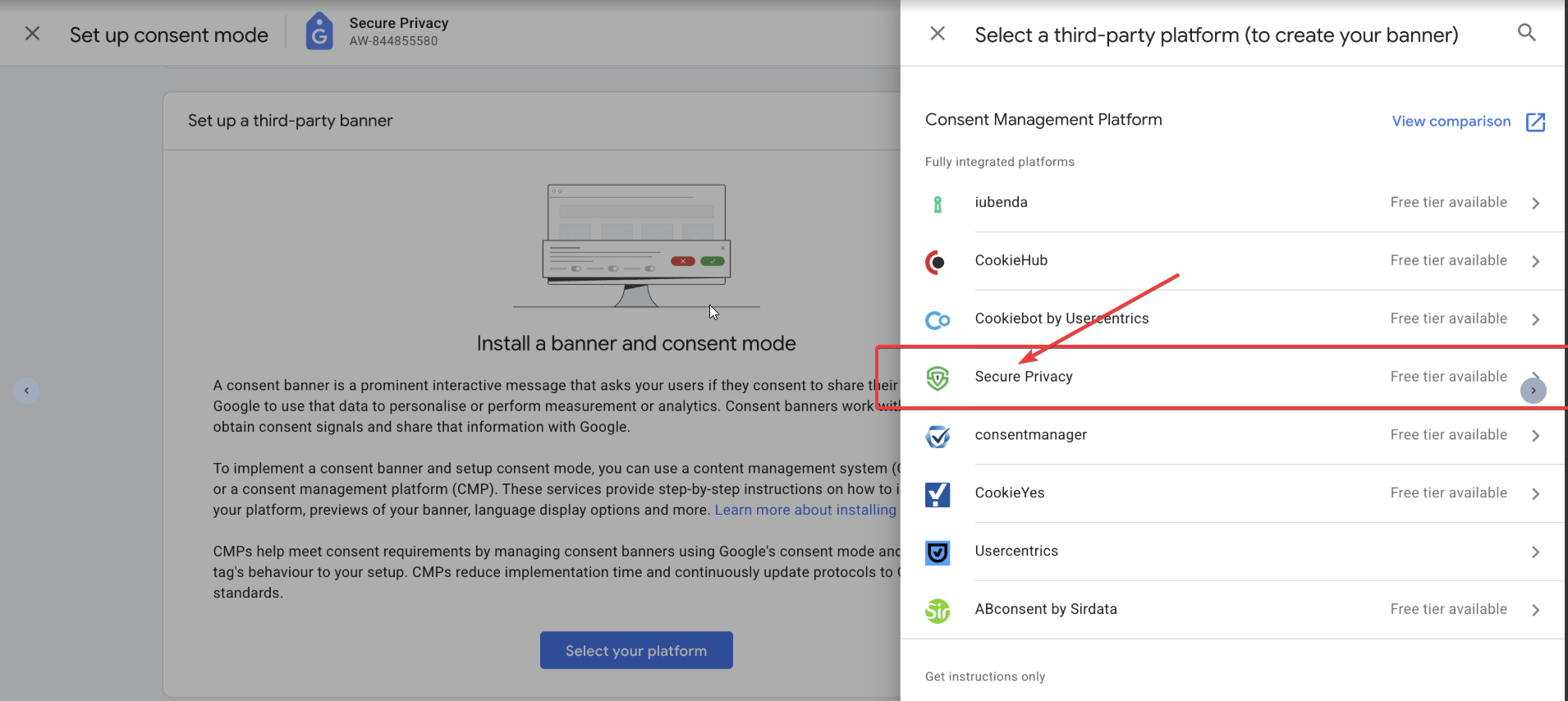The image size is (1568, 701).
Task: Click the AW-844855580 tag ID
Action: click(x=393, y=41)
